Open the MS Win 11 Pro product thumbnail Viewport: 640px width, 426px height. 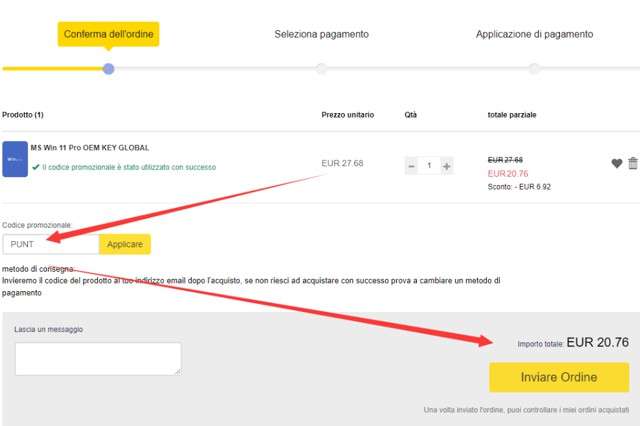[15, 159]
